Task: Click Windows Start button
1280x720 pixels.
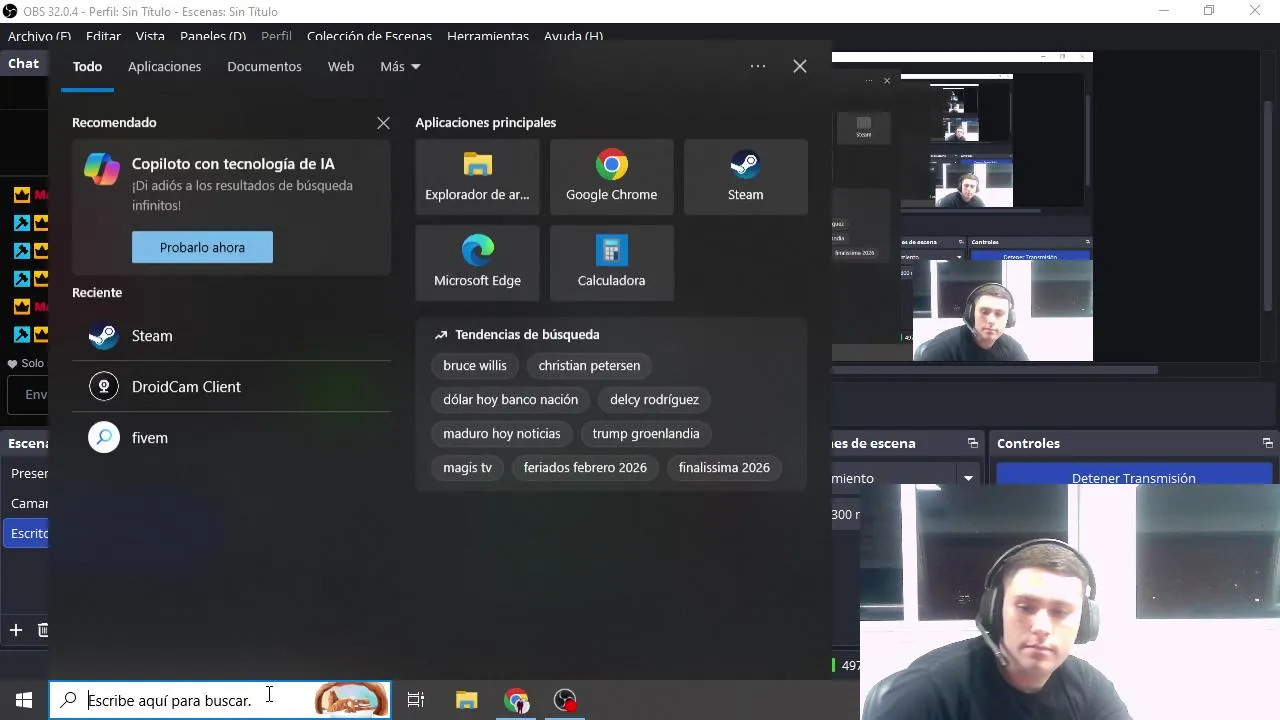Action: 24,700
